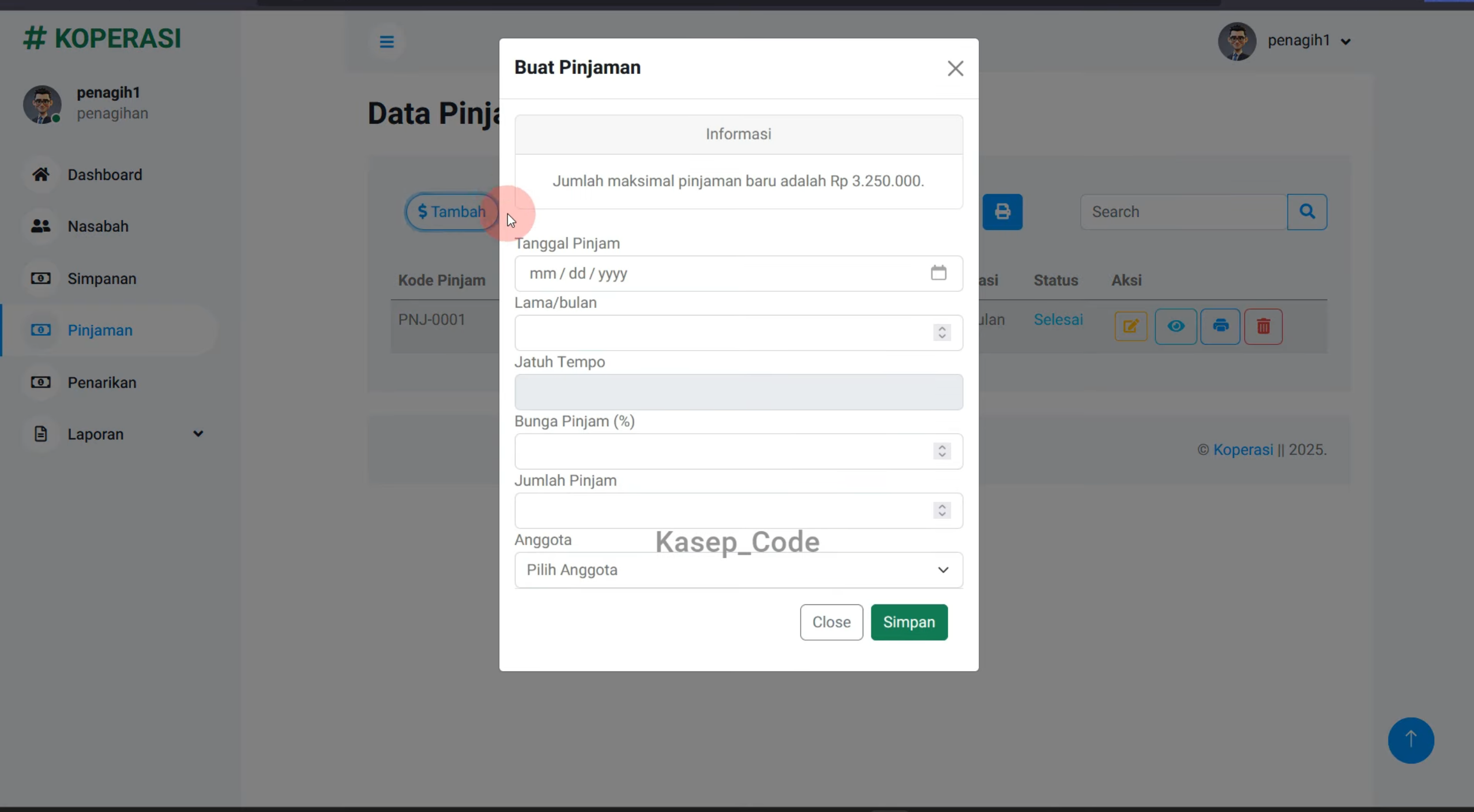
Task: Print PNJ-0001 row with printer icon
Action: pos(1220,326)
